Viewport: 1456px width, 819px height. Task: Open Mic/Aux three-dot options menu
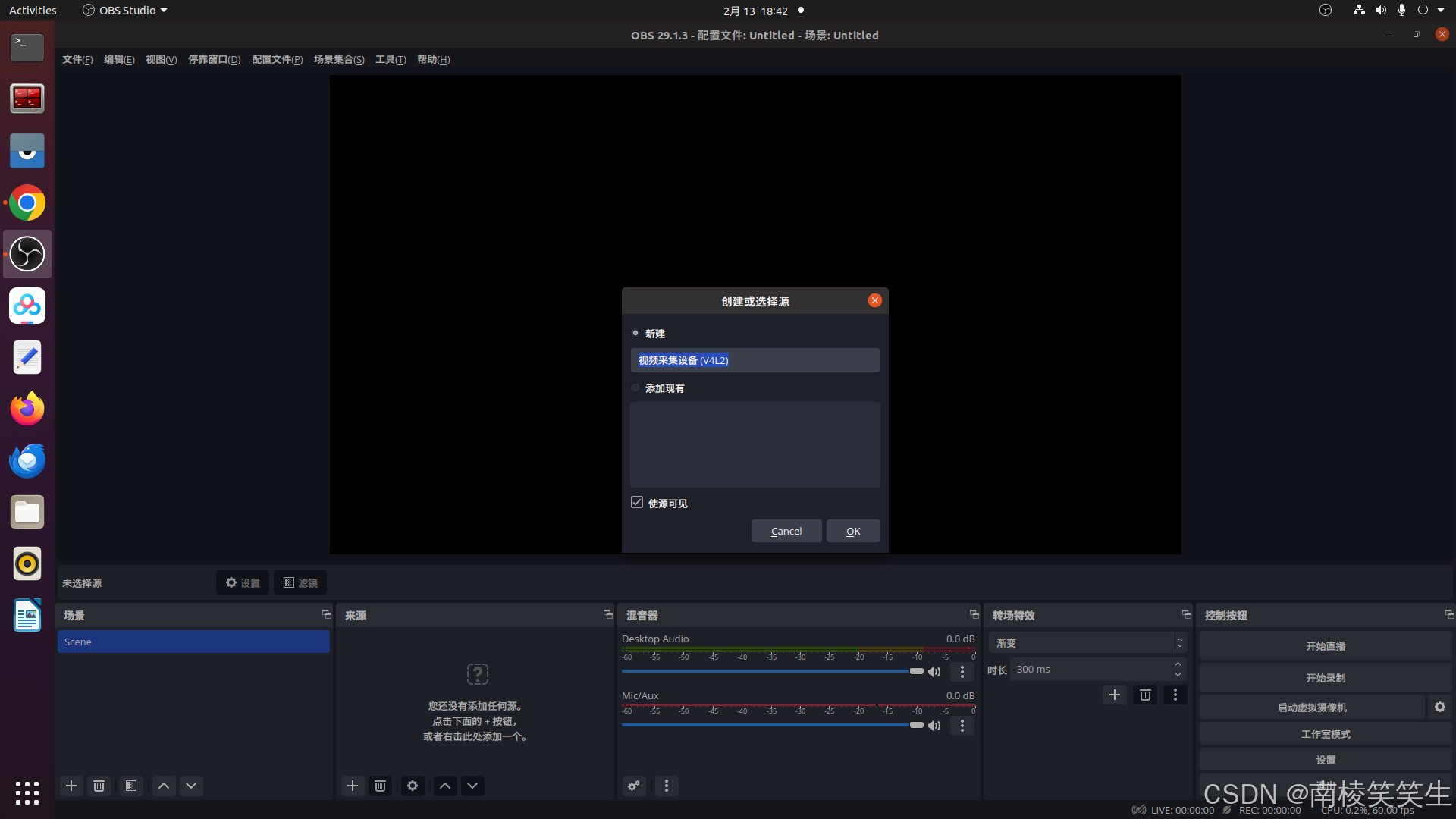[x=962, y=726]
